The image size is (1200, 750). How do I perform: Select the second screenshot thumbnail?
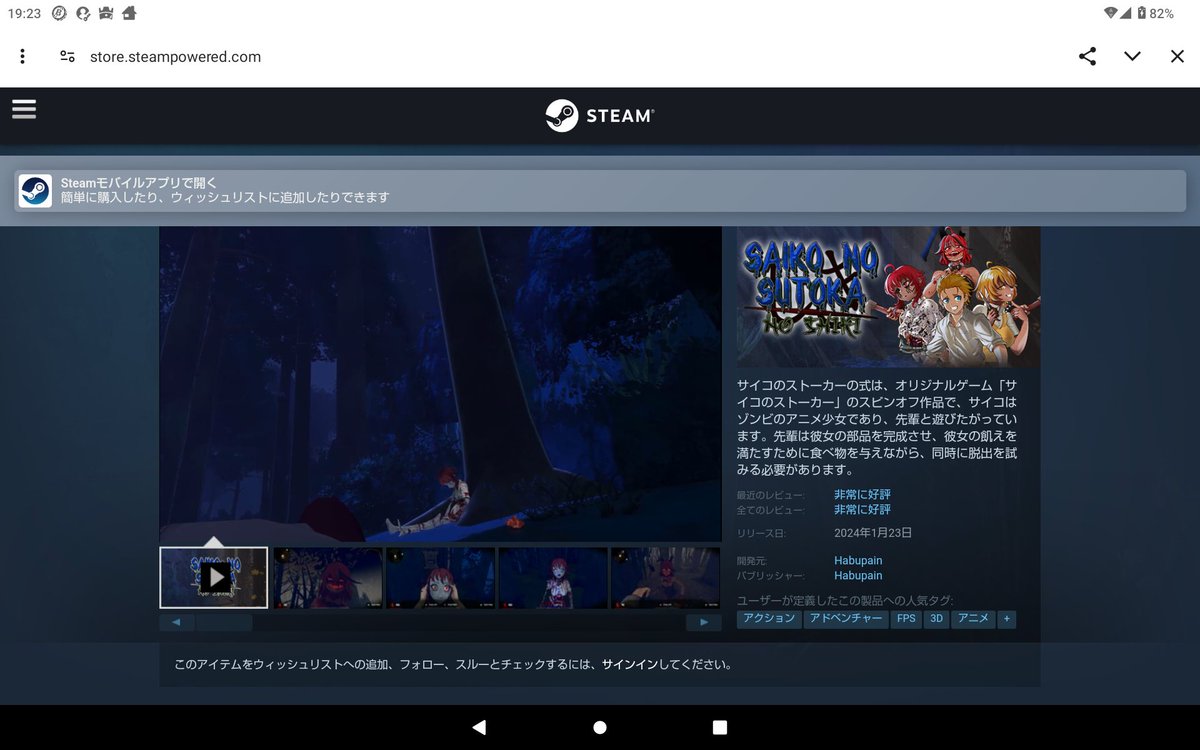click(x=328, y=577)
